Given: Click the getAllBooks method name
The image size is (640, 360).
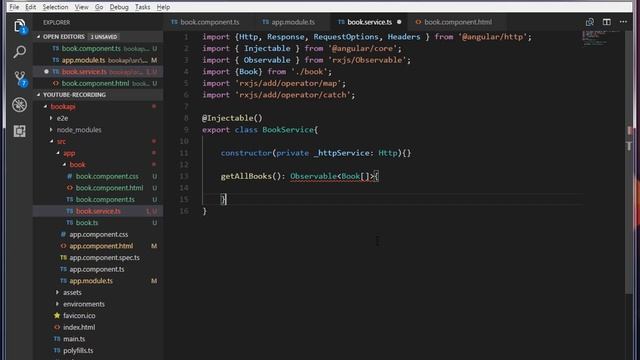Looking at the screenshot, I should pyautogui.click(x=246, y=176).
